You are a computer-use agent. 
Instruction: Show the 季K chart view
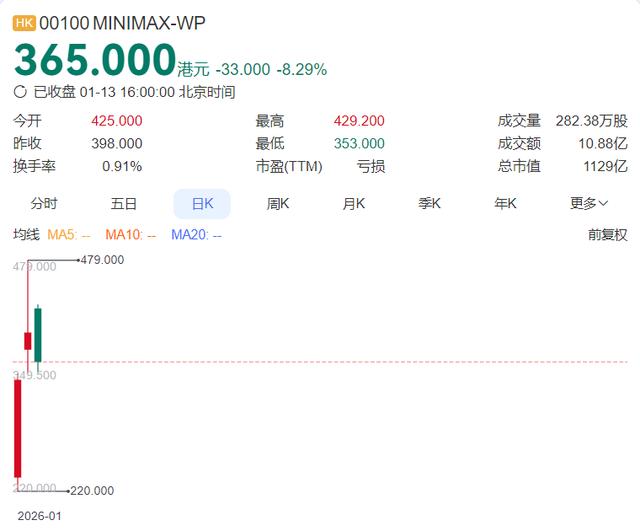(x=430, y=203)
